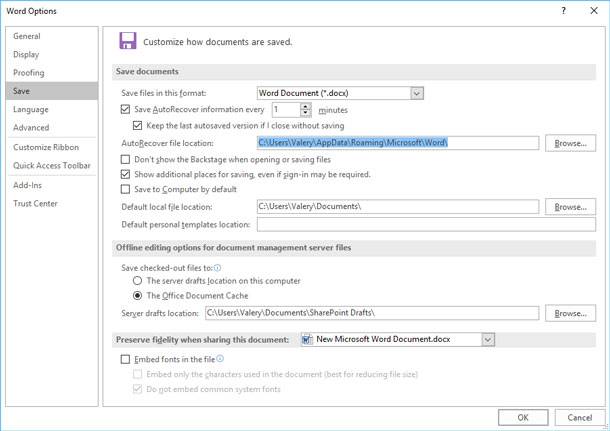Click the help question mark icon
The width and height of the screenshot is (610, 431).
point(563,11)
